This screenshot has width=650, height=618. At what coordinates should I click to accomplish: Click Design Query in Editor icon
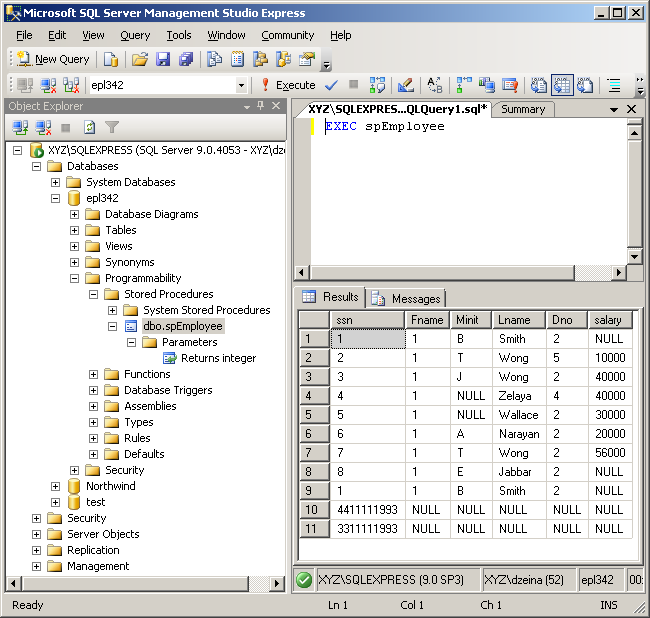pos(405,85)
